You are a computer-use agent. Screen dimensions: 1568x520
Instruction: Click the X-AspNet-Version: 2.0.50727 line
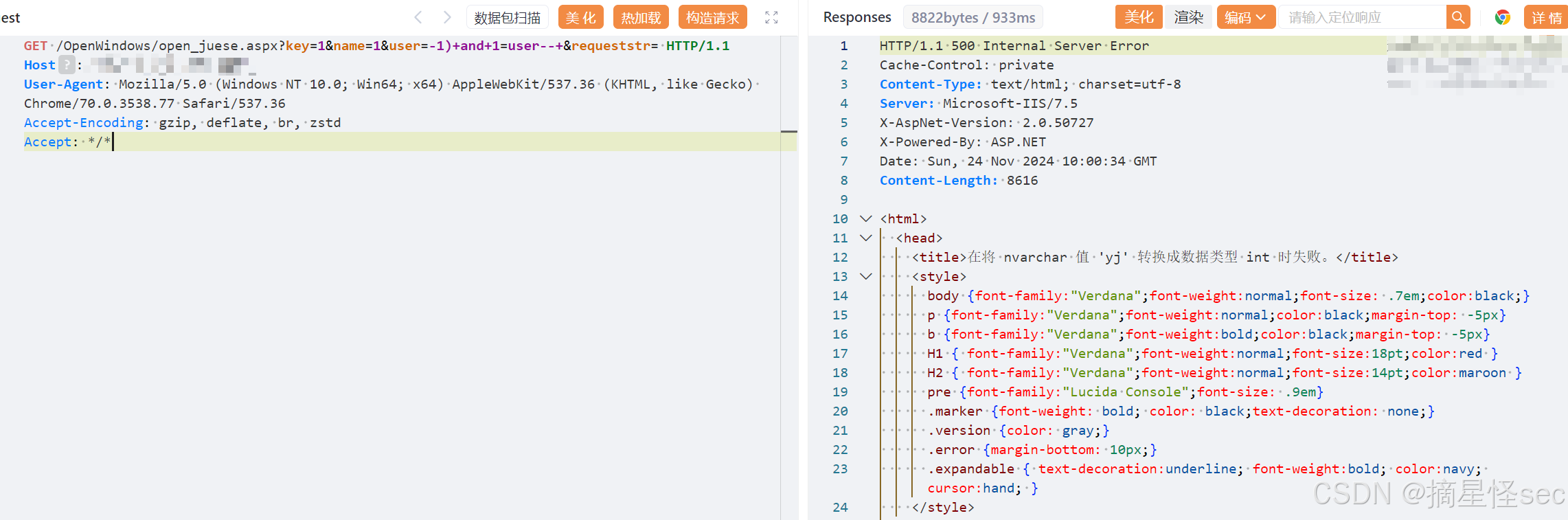click(x=986, y=123)
